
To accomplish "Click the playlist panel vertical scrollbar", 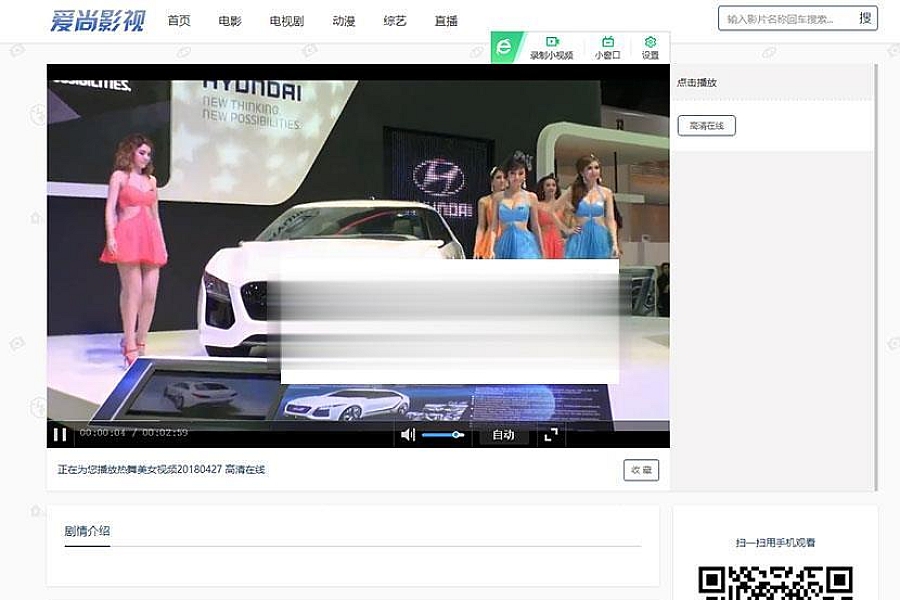I will pyautogui.click(x=875, y=277).
